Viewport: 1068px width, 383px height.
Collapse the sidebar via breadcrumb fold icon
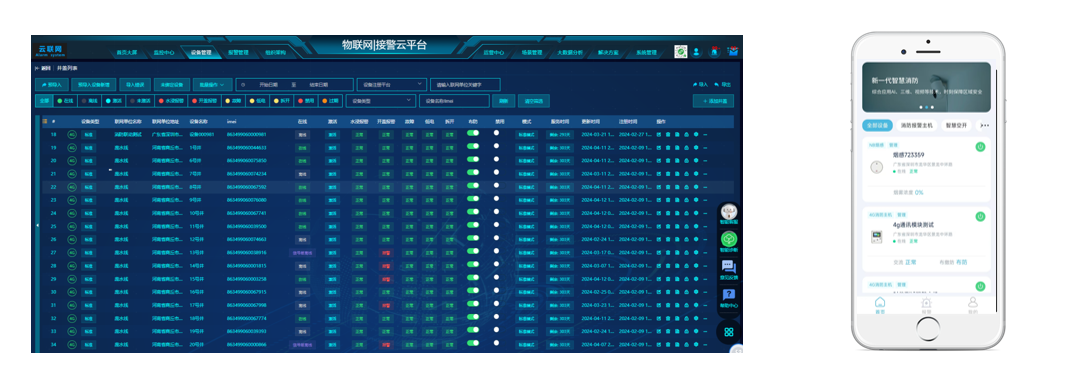[x=37, y=68]
